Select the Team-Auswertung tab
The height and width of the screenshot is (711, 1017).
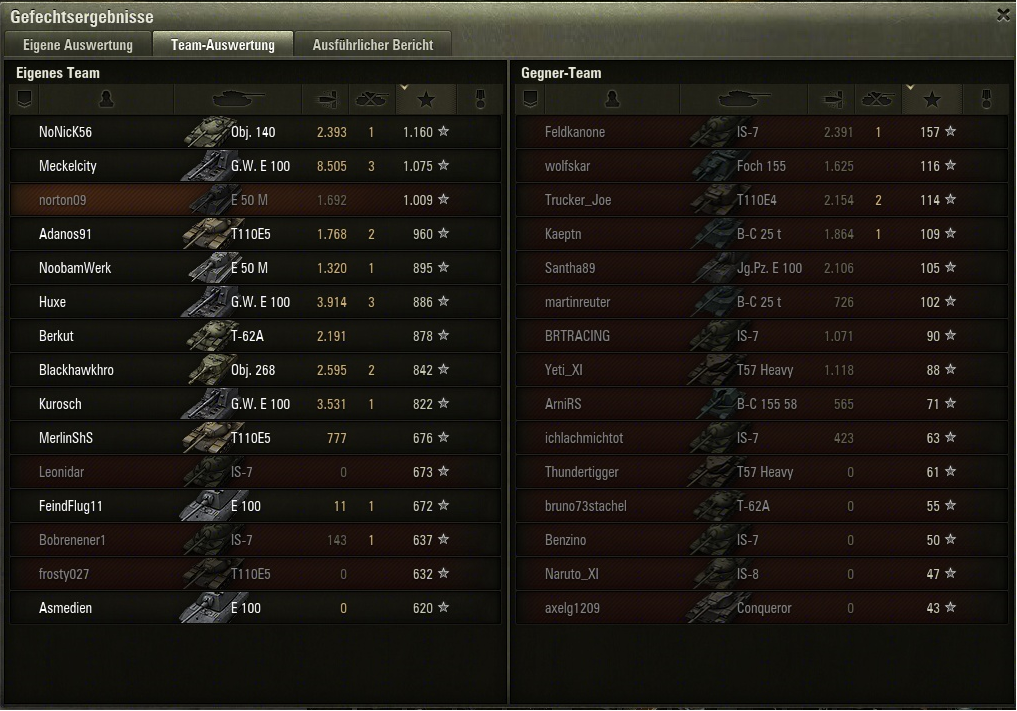[222, 45]
